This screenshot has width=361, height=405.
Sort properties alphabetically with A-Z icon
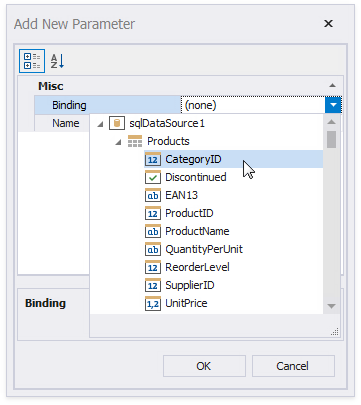[x=57, y=61]
